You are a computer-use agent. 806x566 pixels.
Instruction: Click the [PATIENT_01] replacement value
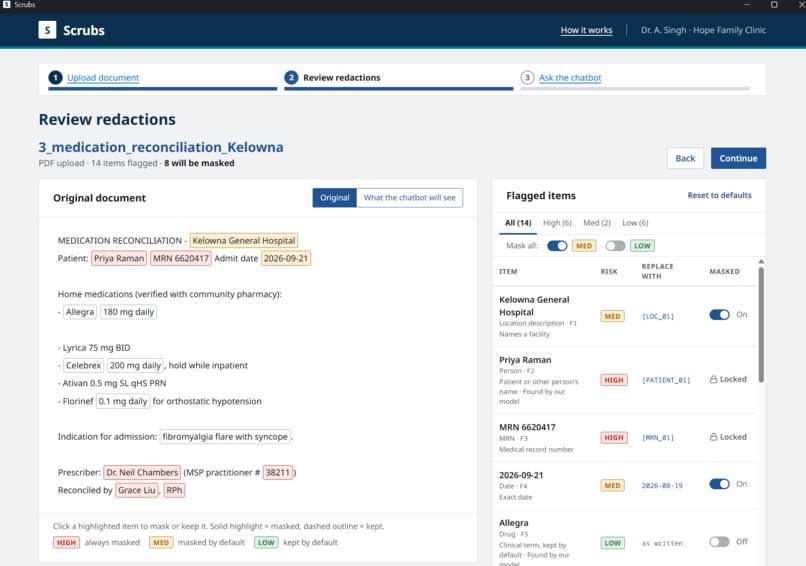(x=666, y=380)
